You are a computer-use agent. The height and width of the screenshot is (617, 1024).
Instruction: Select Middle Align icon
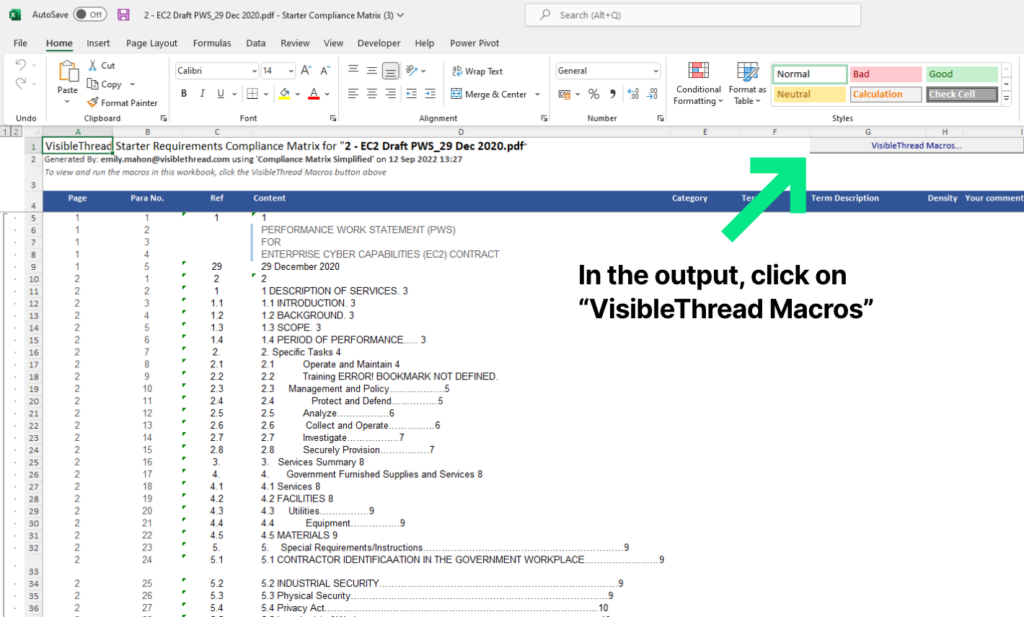[x=372, y=70]
